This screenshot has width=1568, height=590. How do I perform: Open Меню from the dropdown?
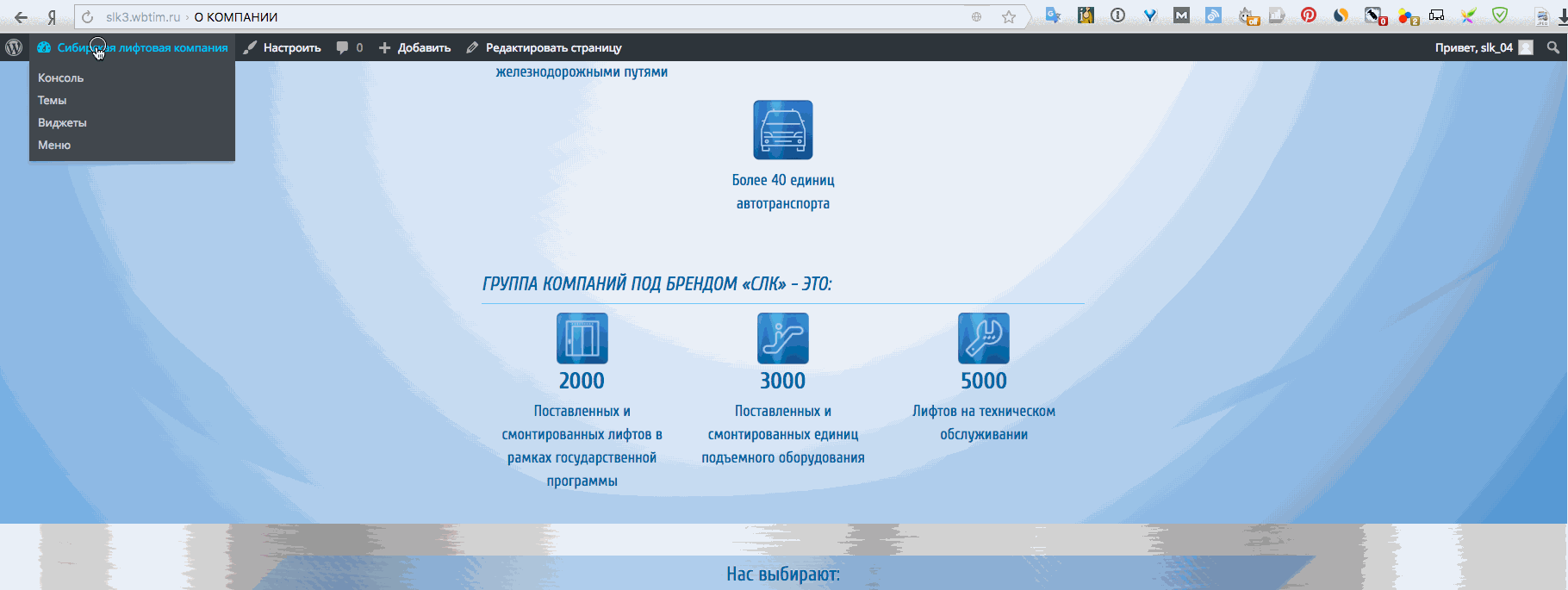(54, 145)
